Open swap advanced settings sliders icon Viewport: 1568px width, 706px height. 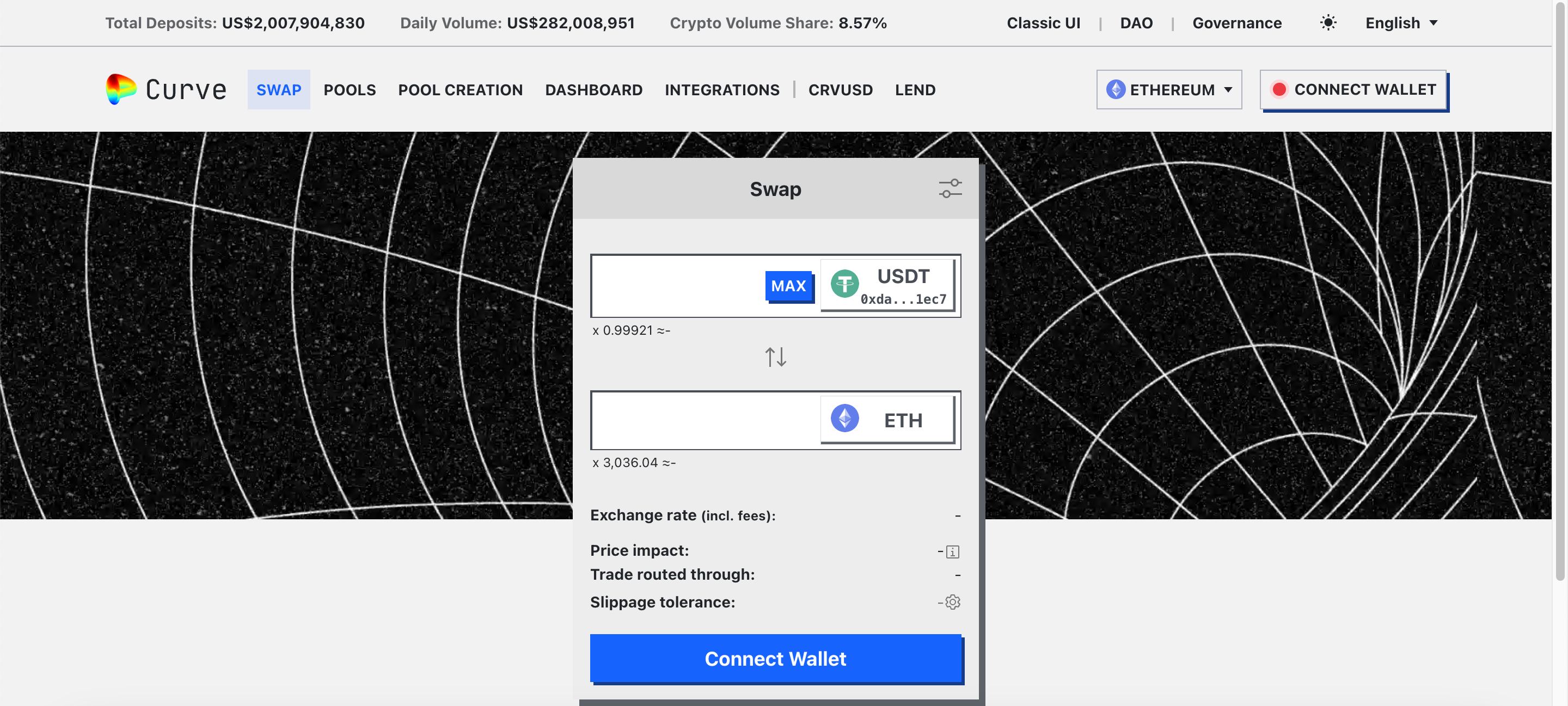coord(950,189)
